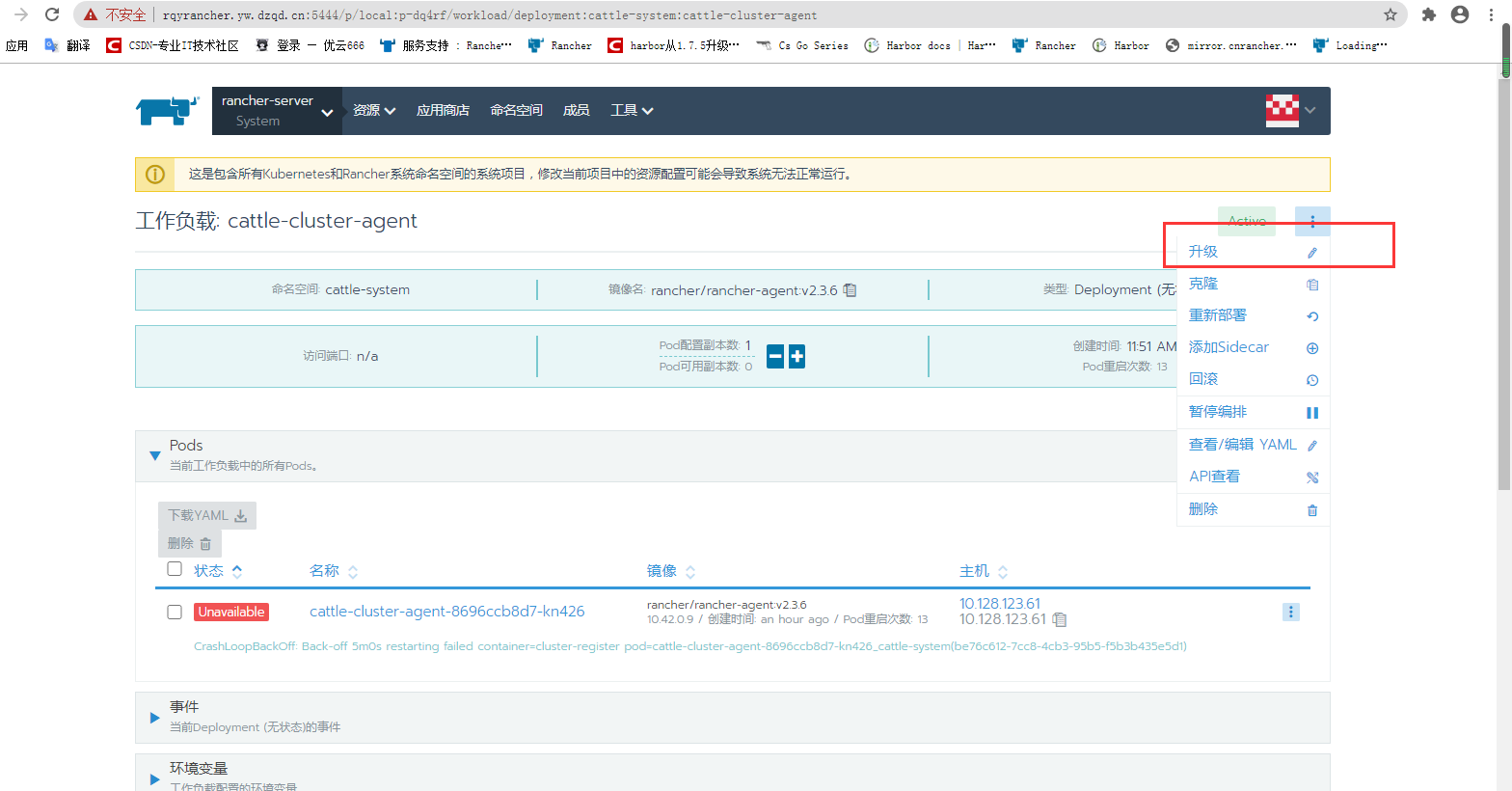Select all pods with the header checkbox
This screenshot has width=1512, height=791.
[x=175, y=569]
